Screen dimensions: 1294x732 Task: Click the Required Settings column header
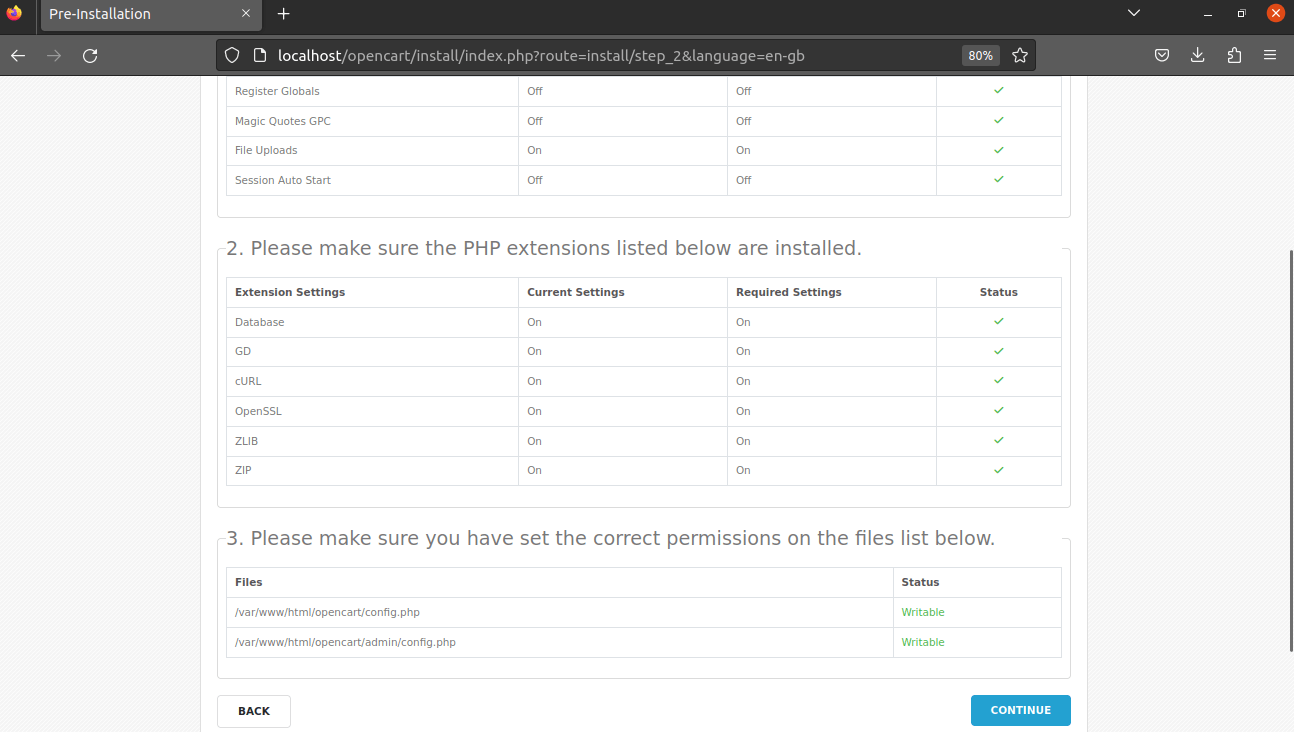point(789,292)
